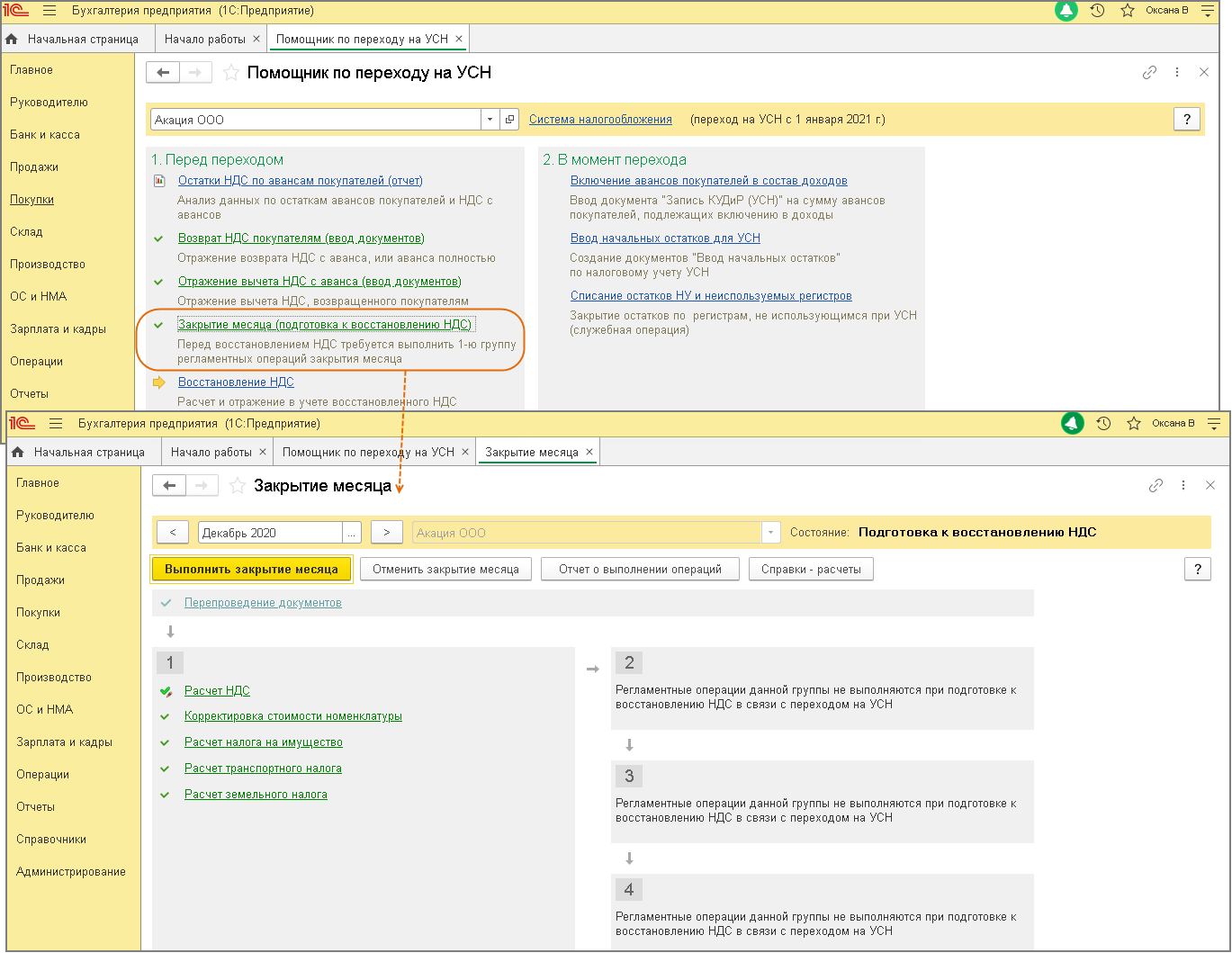Open Списание остатков НУ и неиспользуемых регистров
Screen dimensions: 1232x953
point(711,296)
